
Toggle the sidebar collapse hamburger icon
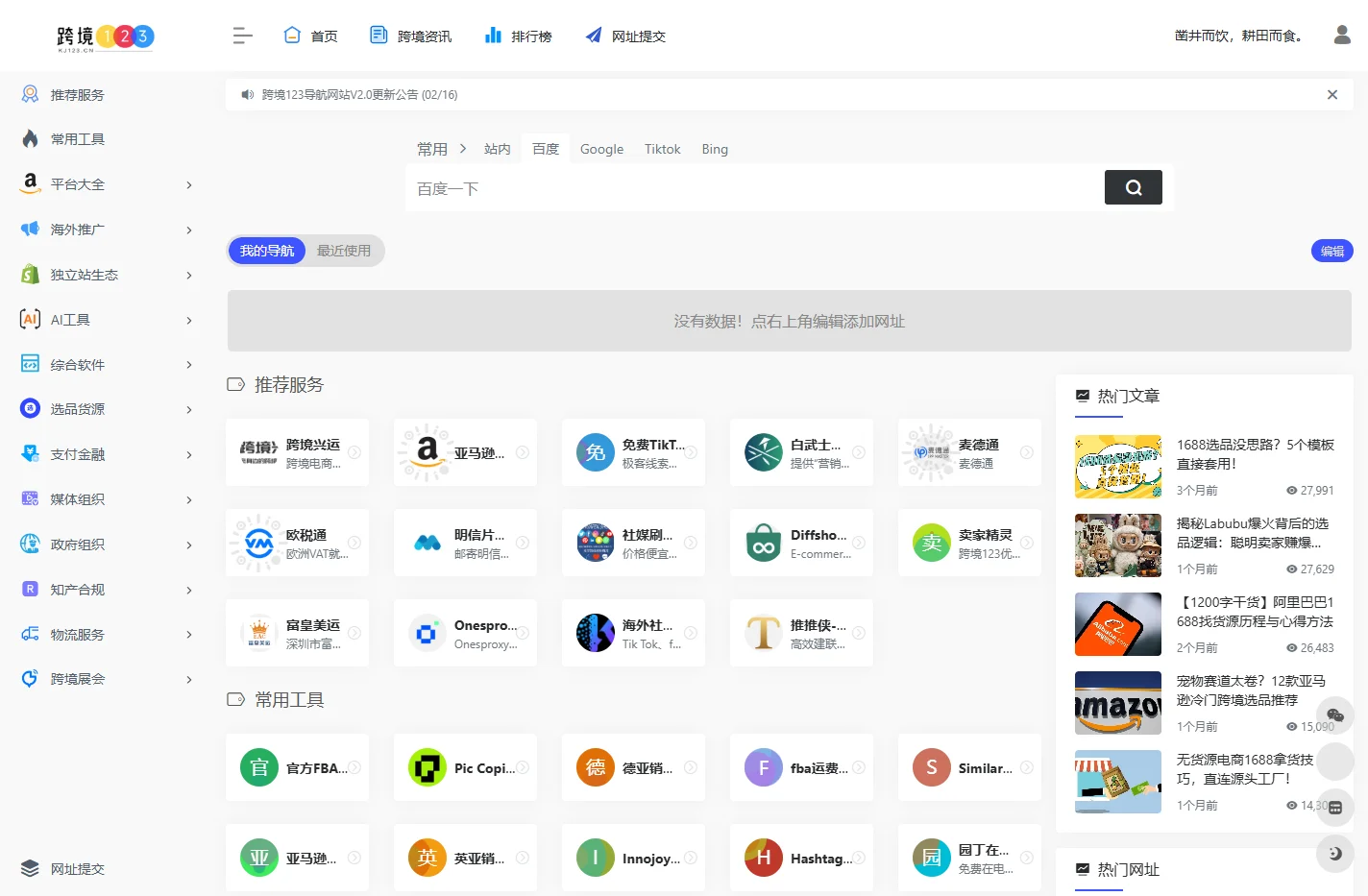point(242,36)
